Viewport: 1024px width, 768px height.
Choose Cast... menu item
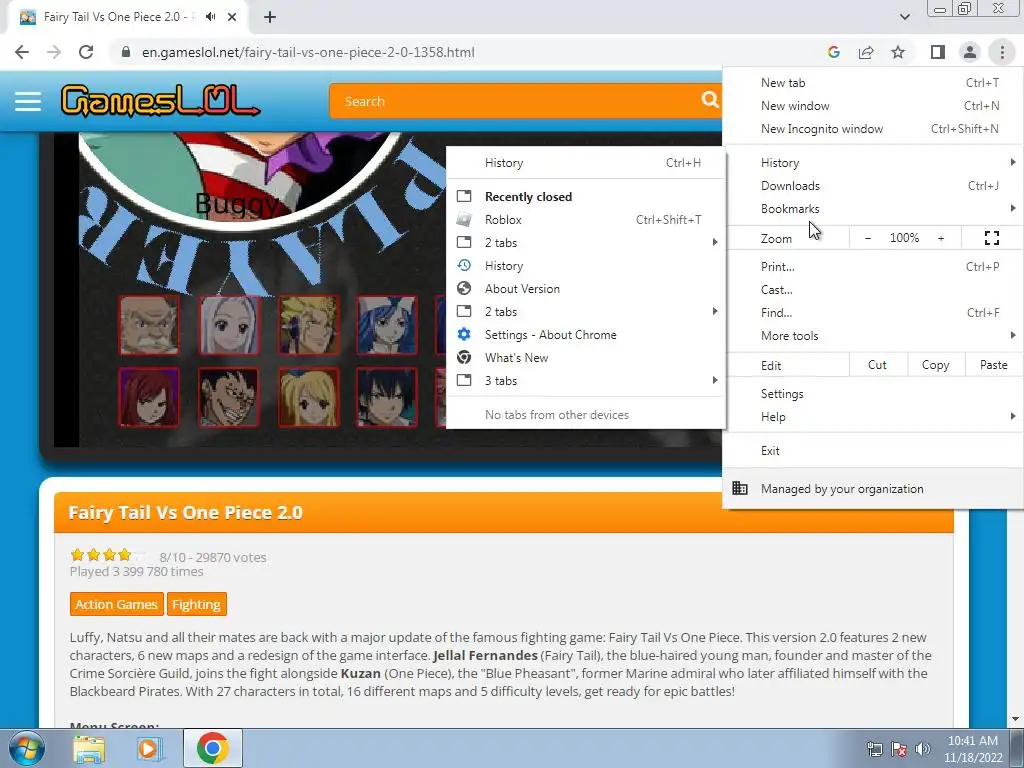click(x=873, y=289)
